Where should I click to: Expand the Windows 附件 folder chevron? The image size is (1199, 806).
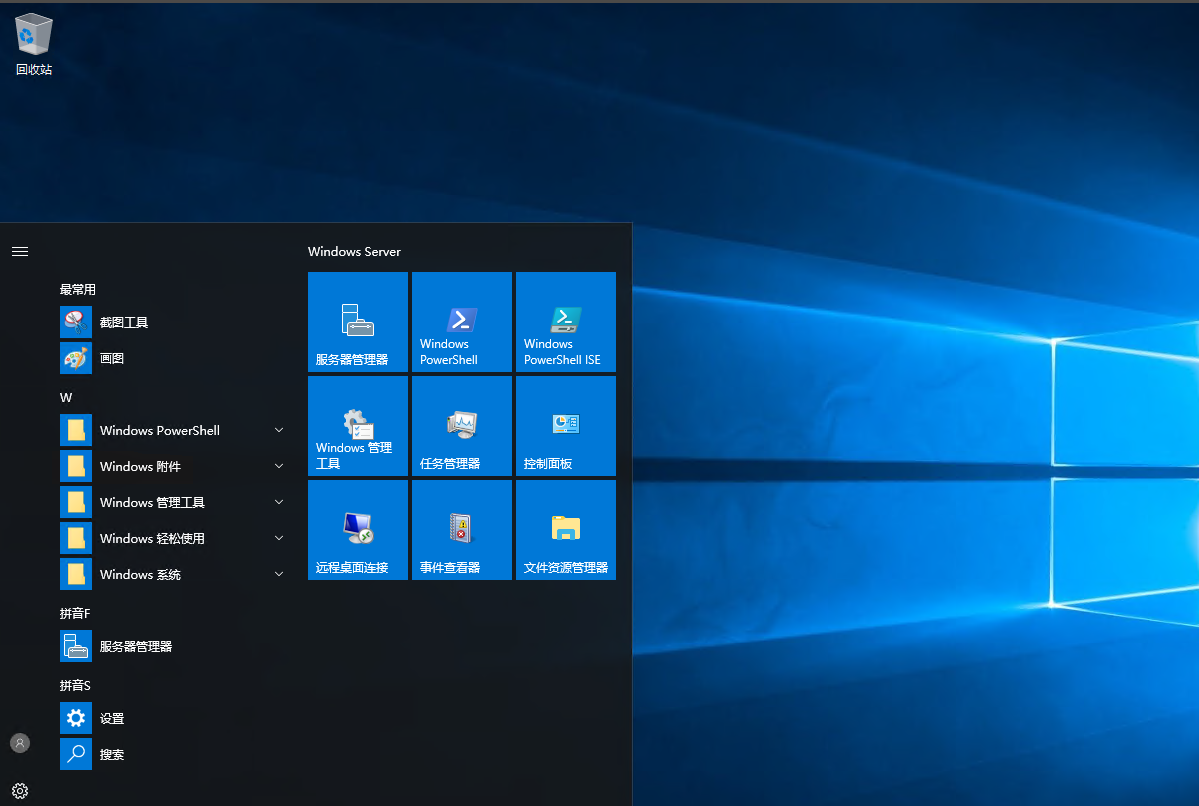pos(279,466)
